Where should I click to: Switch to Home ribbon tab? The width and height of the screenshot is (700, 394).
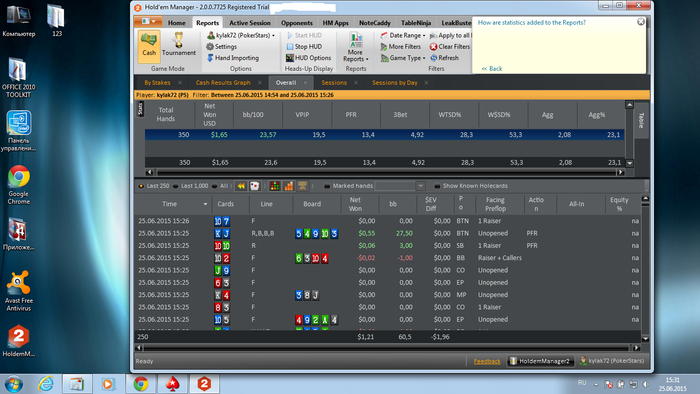[x=176, y=23]
